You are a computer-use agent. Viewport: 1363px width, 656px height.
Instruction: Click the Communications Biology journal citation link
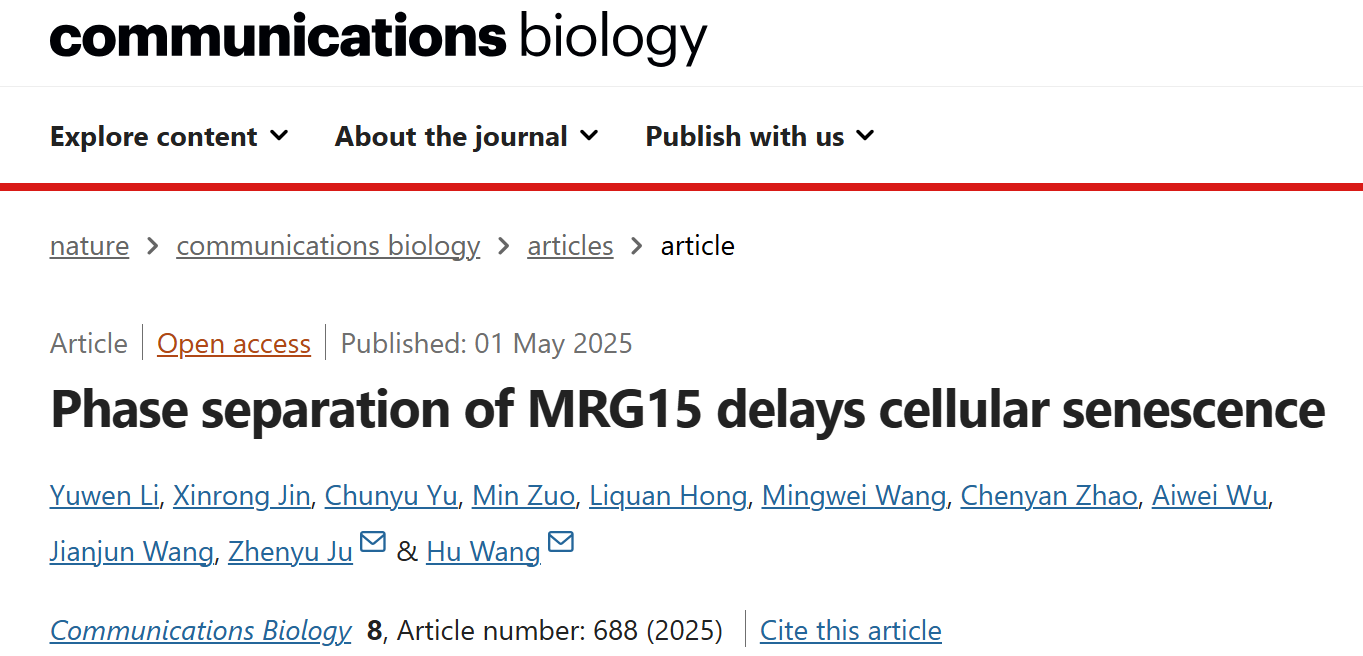(x=201, y=631)
